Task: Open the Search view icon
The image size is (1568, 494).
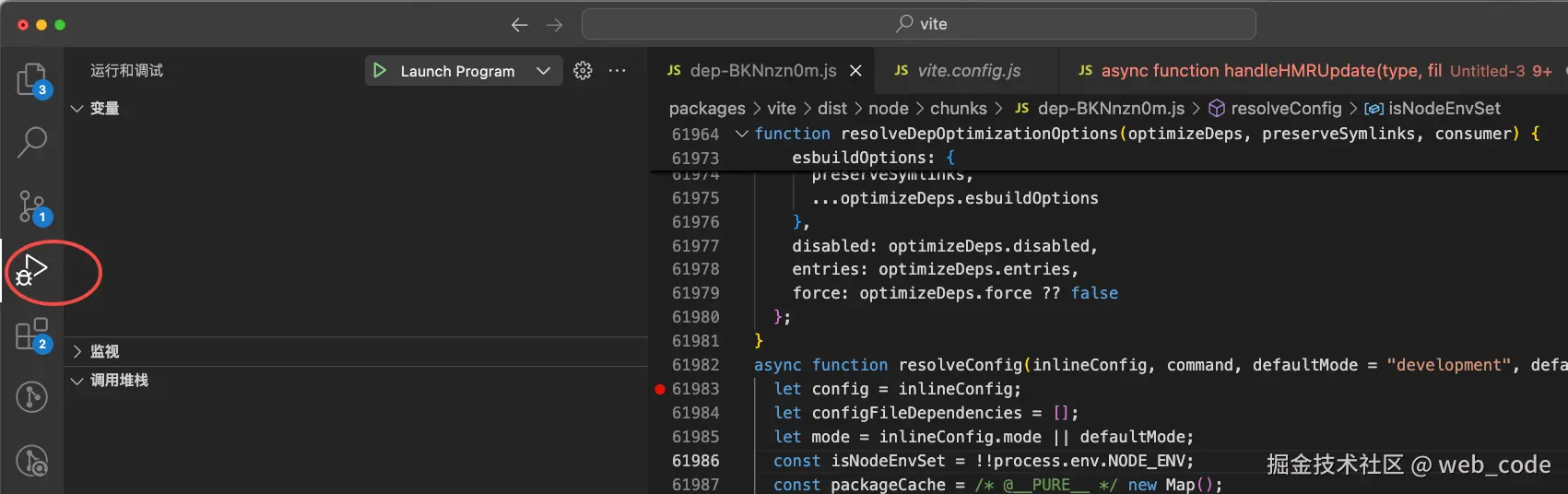Action: click(31, 142)
